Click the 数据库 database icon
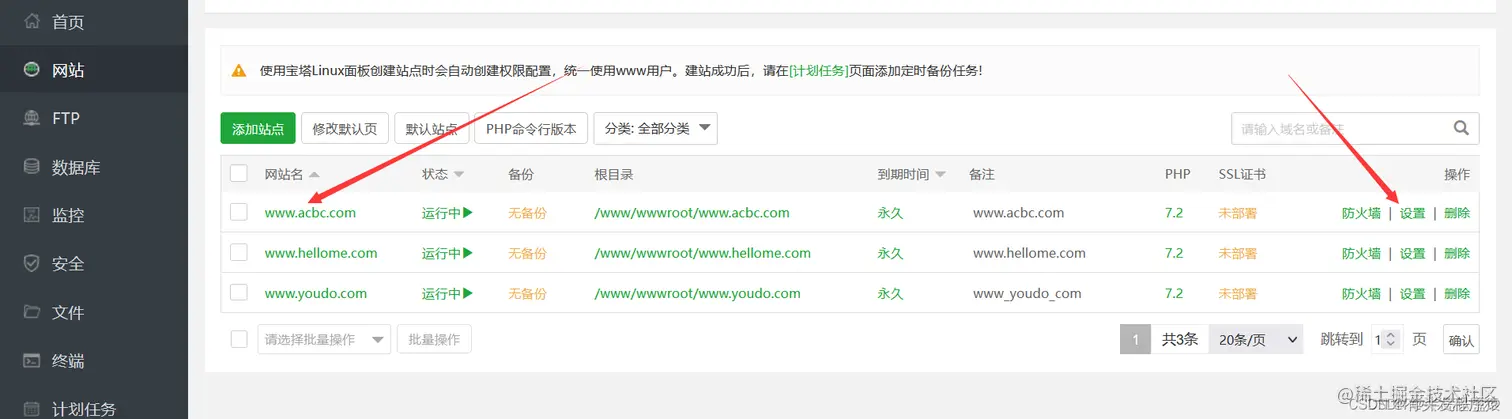1512x419 pixels. 32,167
